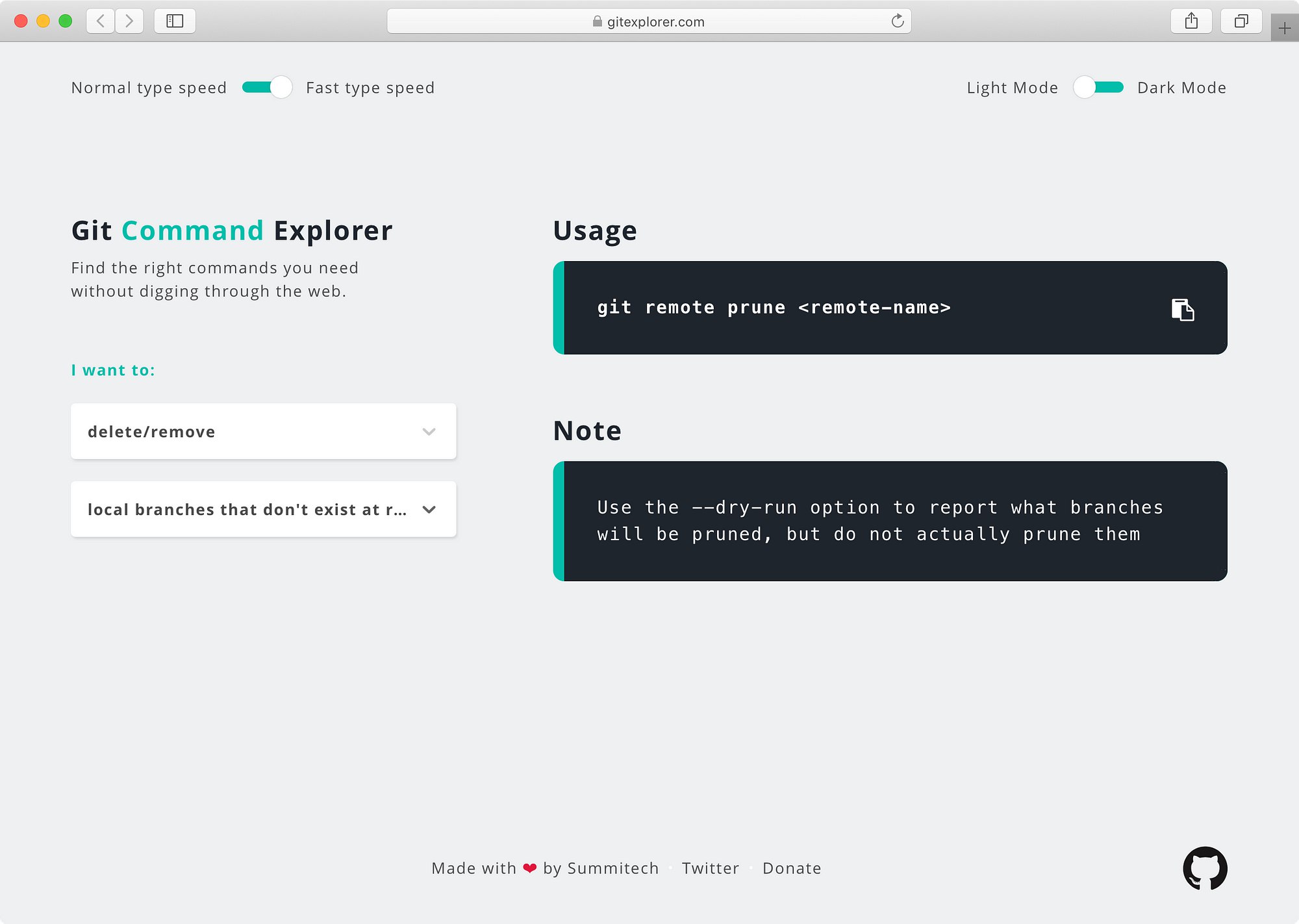Open a new tab with the plus button
This screenshot has height=924, width=1299.
[x=1285, y=28]
